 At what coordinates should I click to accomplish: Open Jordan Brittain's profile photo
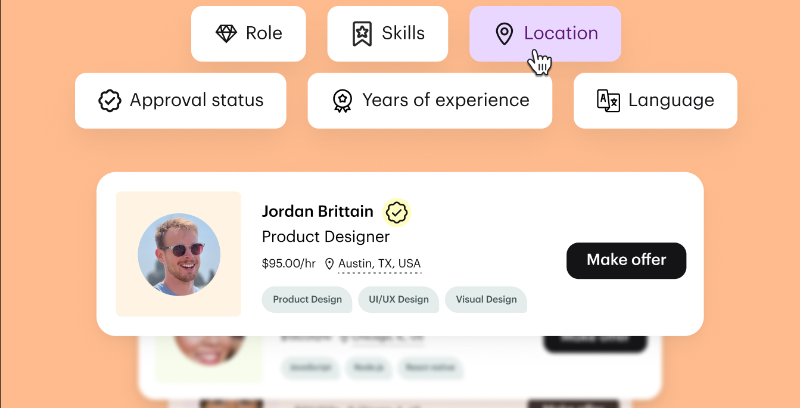click(179, 253)
